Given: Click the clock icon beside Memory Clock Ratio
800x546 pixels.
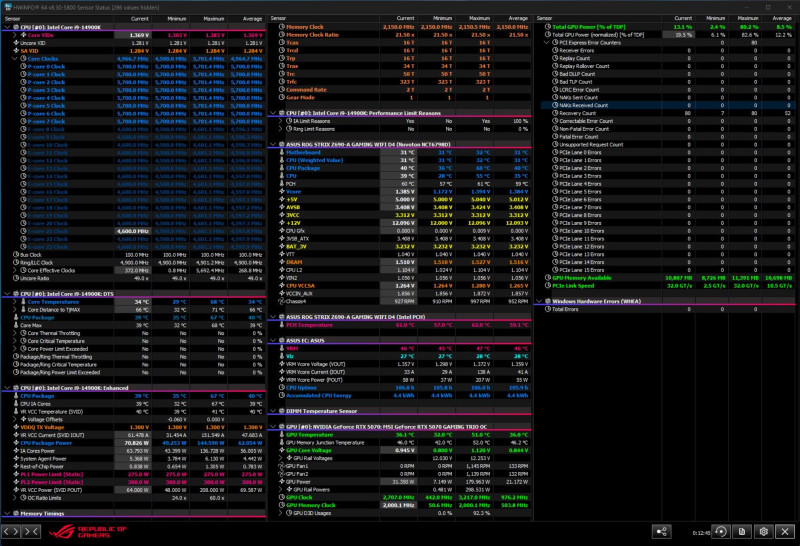Looking at the screenshot, I should [282, 35].
